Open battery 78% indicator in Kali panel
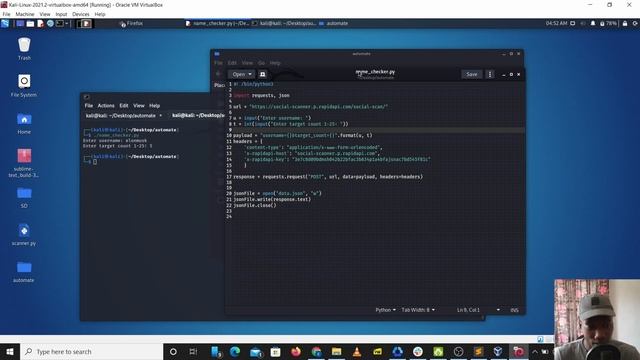Viewport: 640px width, 360px height. (x=608, y=23)
